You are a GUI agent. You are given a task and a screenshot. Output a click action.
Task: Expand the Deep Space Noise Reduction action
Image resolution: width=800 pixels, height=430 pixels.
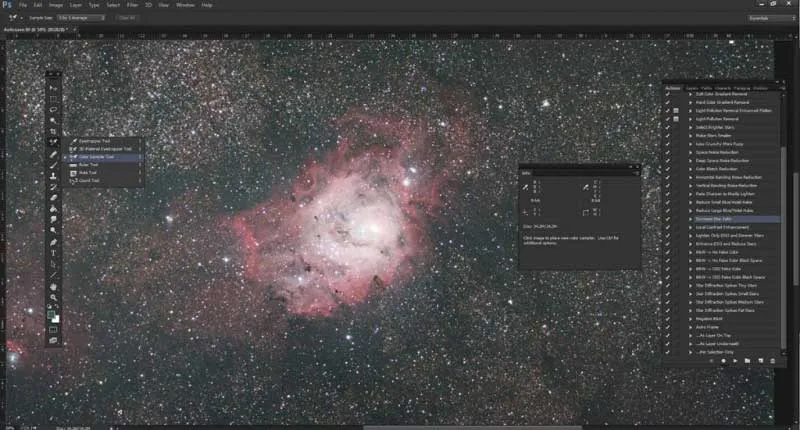[691, 161]
